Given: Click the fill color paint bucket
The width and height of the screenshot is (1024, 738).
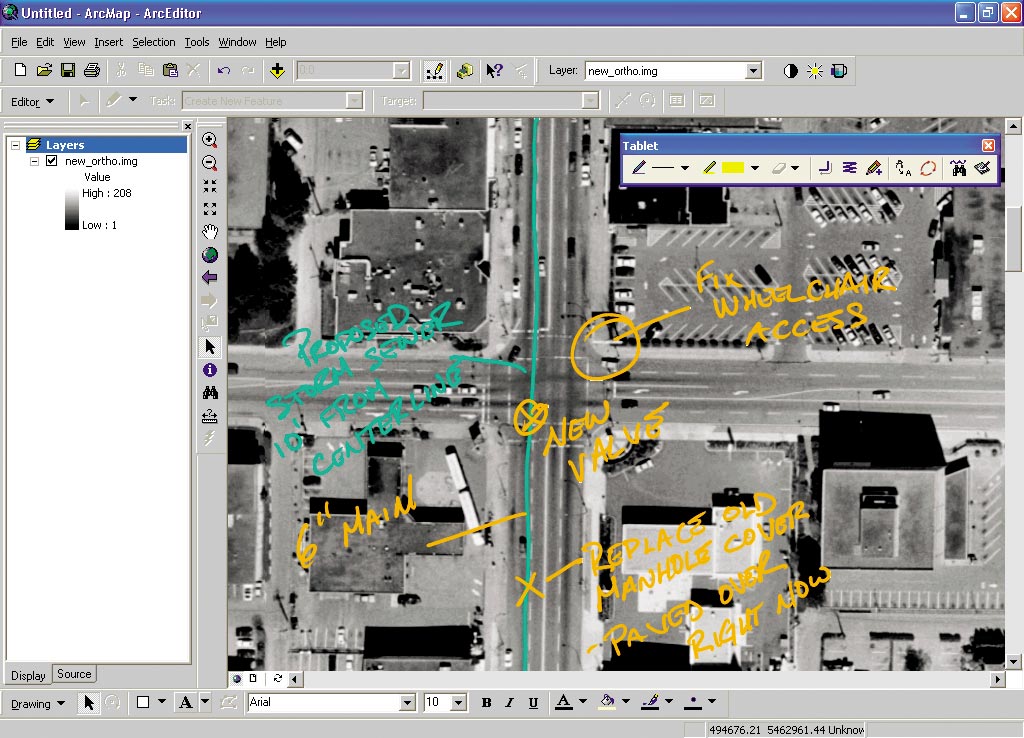Looking at the screenshot, I should [x=607, y=703].
